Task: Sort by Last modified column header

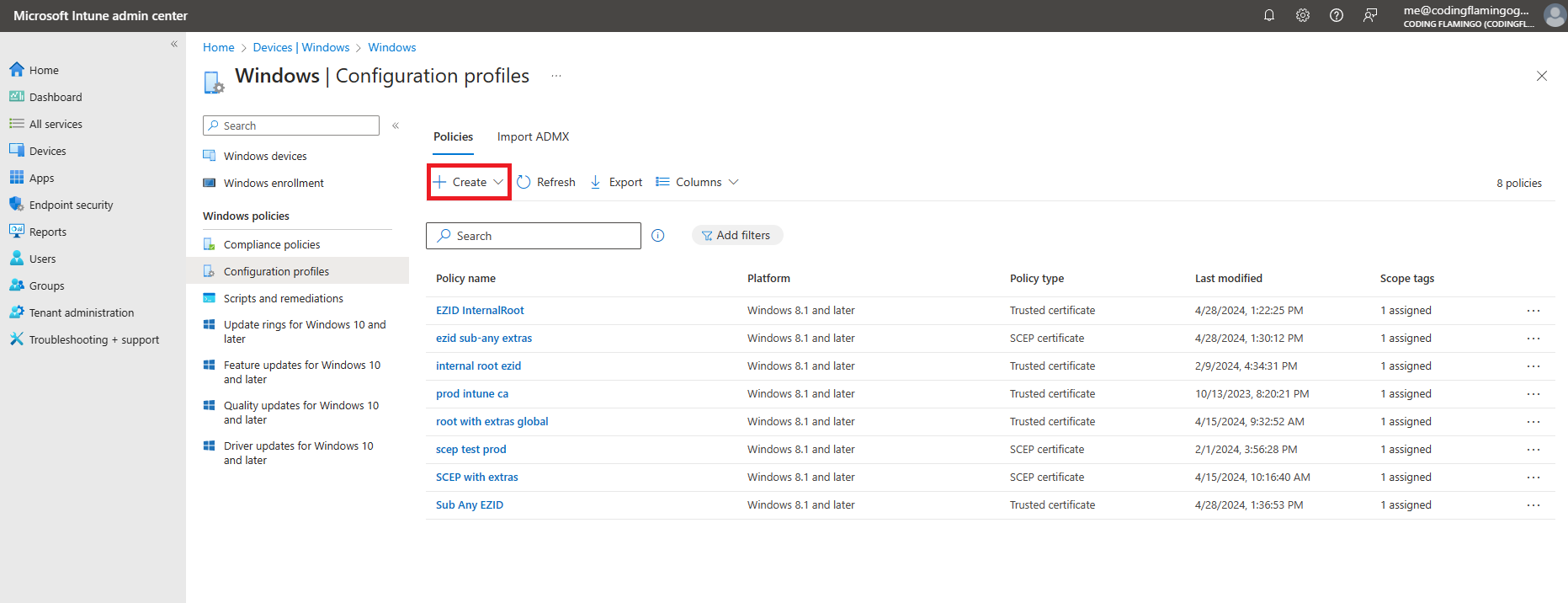Action: pos(1228,279)
